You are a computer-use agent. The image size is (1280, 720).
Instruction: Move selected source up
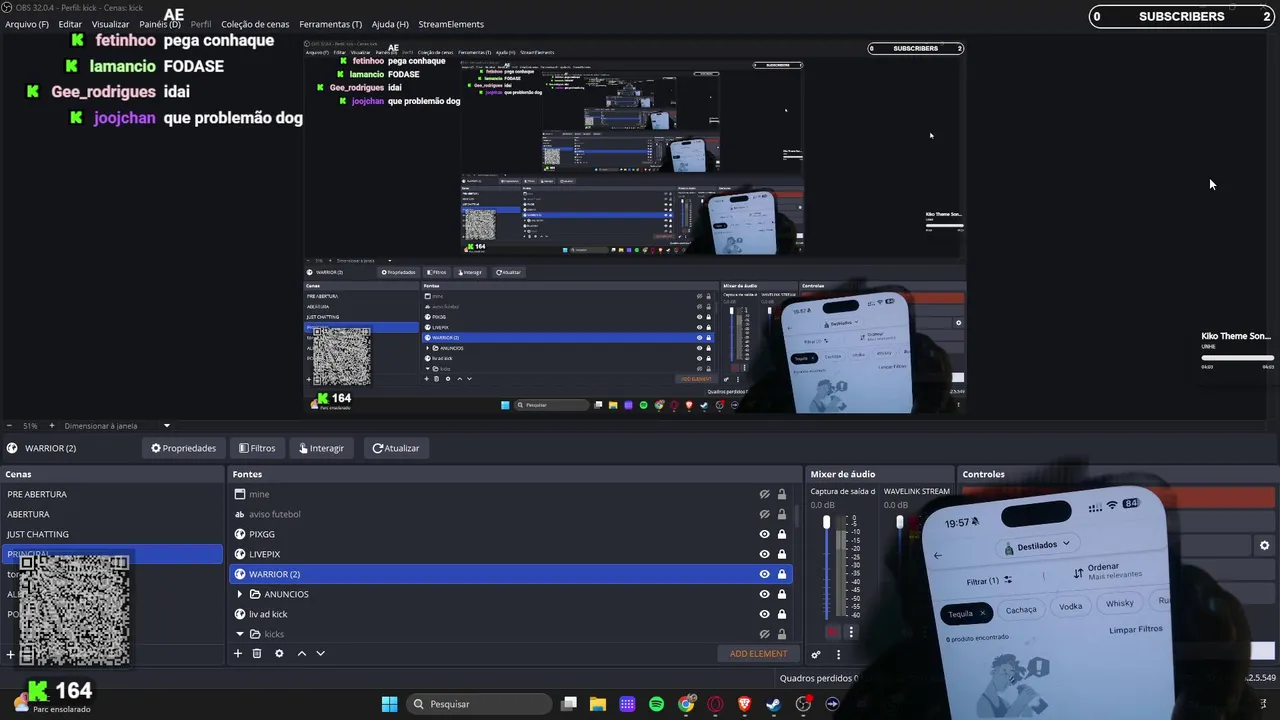(301, 654)
